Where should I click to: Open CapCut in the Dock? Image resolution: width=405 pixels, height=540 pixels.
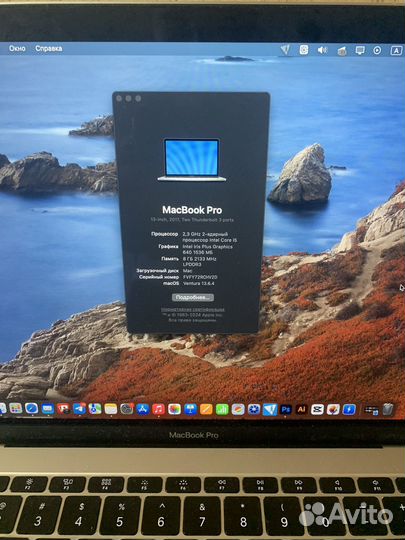coord(317,409)
